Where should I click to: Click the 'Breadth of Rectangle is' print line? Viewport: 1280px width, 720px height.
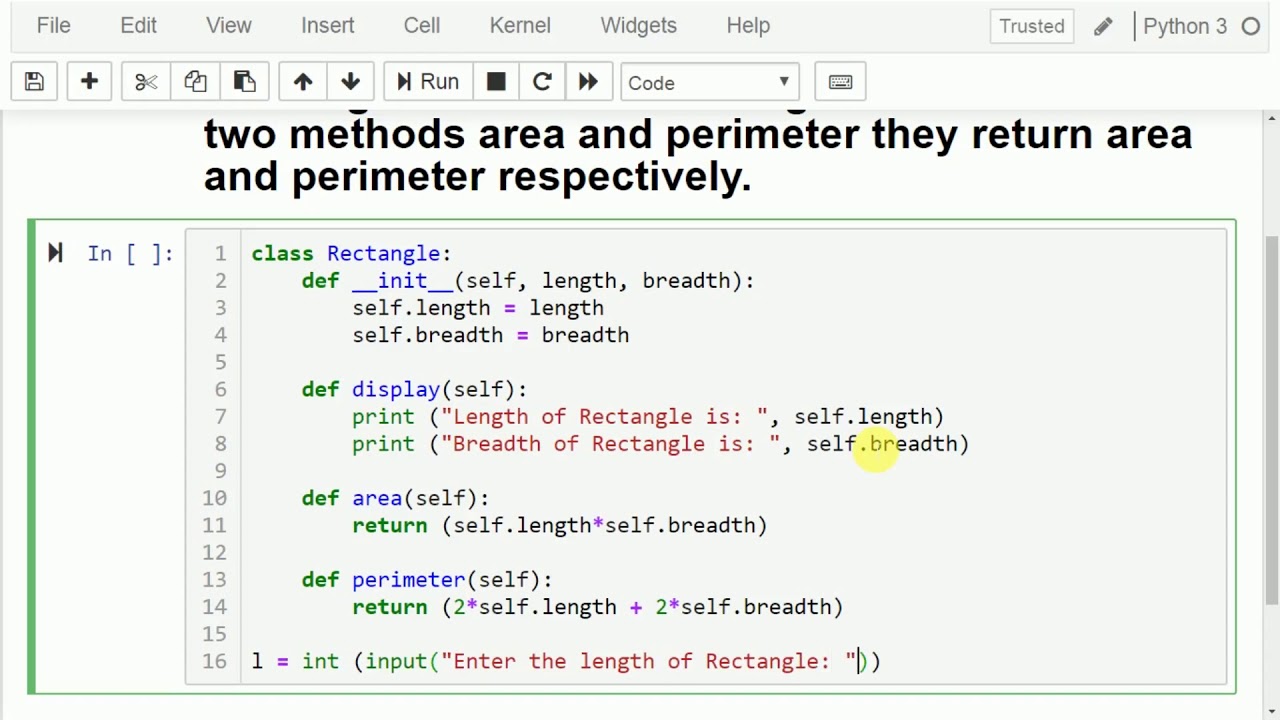(660, 443)
